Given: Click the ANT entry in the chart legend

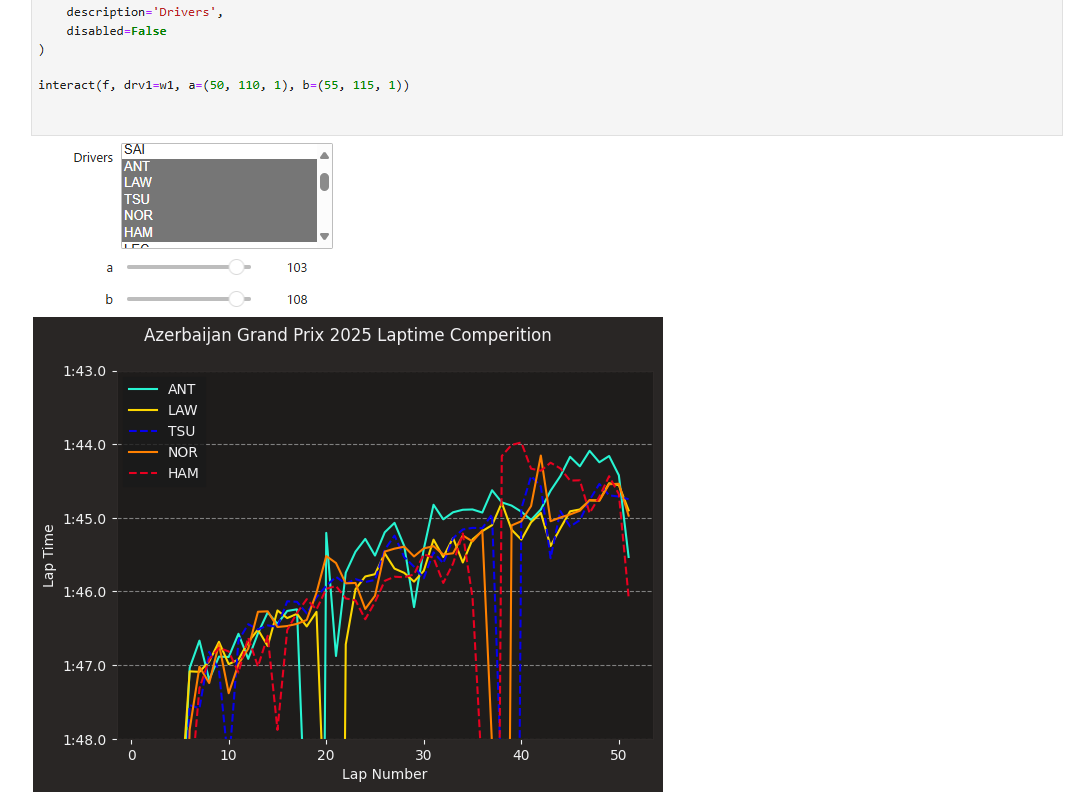Looking at the screenshot, I should (x=162, y=389).
